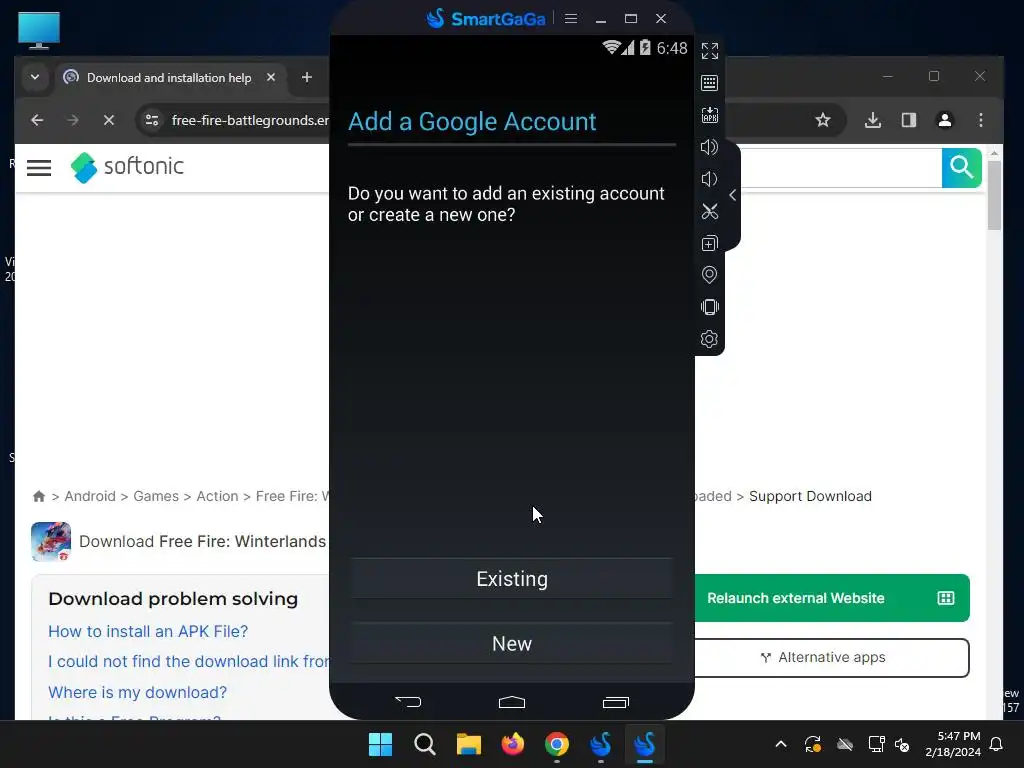
Task: Click the scissors screenshot icon in SmartGaGa sidebar
Action: click(709, 211)
